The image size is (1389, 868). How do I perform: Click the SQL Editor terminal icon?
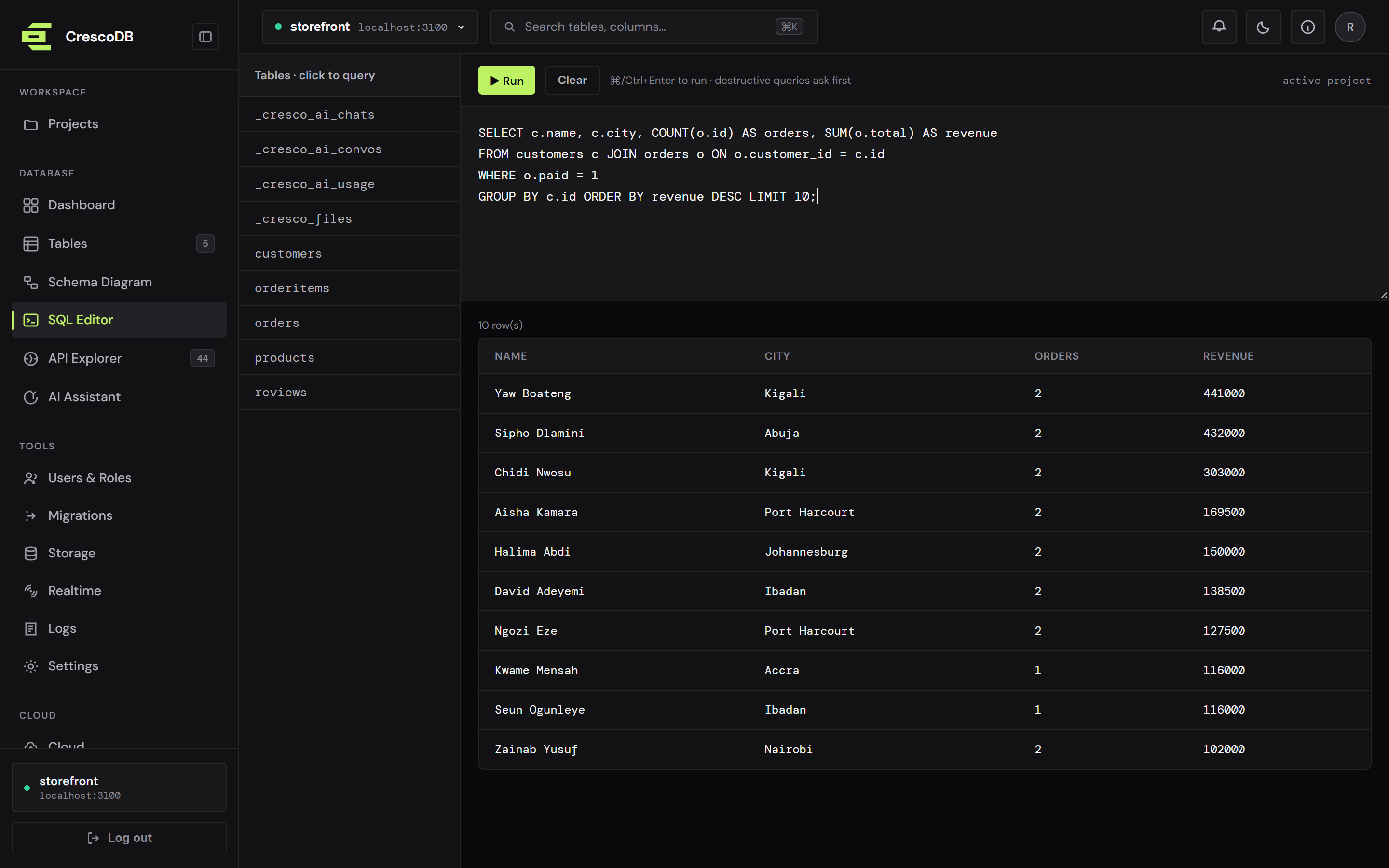click(x=31, y=320)
